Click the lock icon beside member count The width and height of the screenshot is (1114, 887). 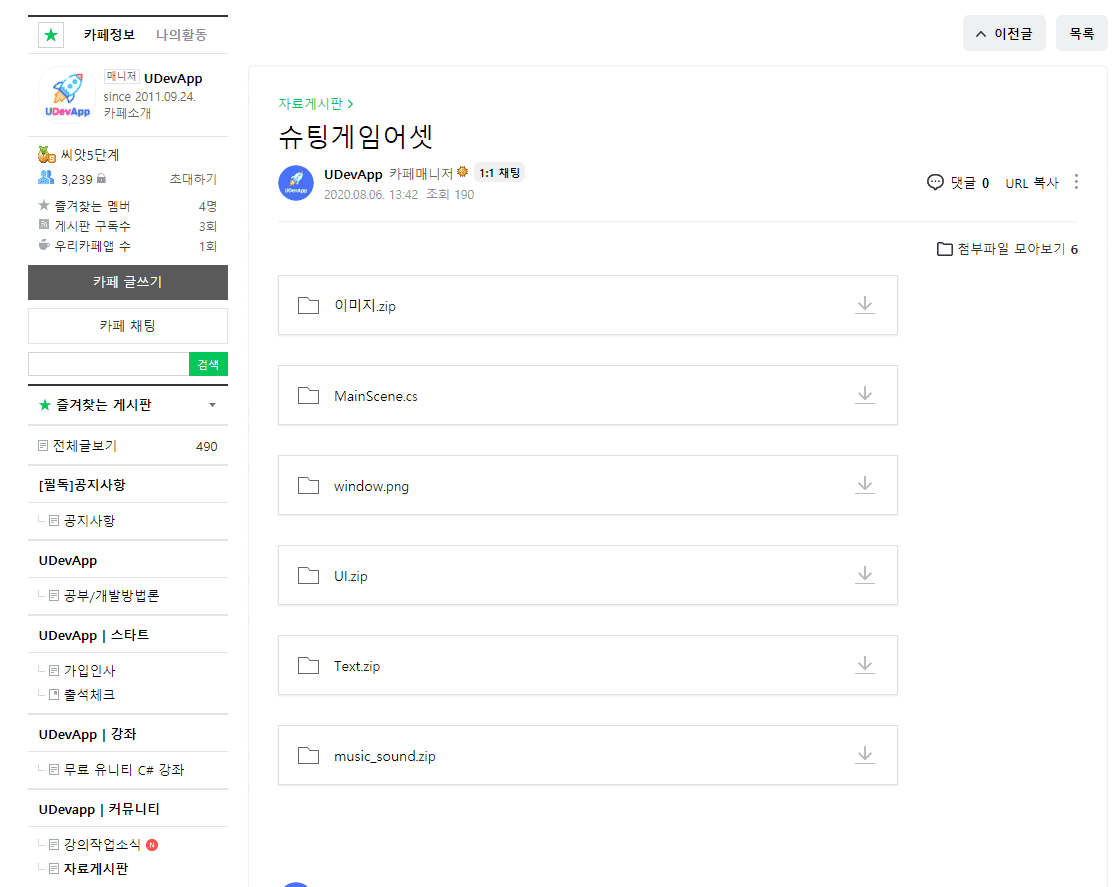[x=102, y=178]
